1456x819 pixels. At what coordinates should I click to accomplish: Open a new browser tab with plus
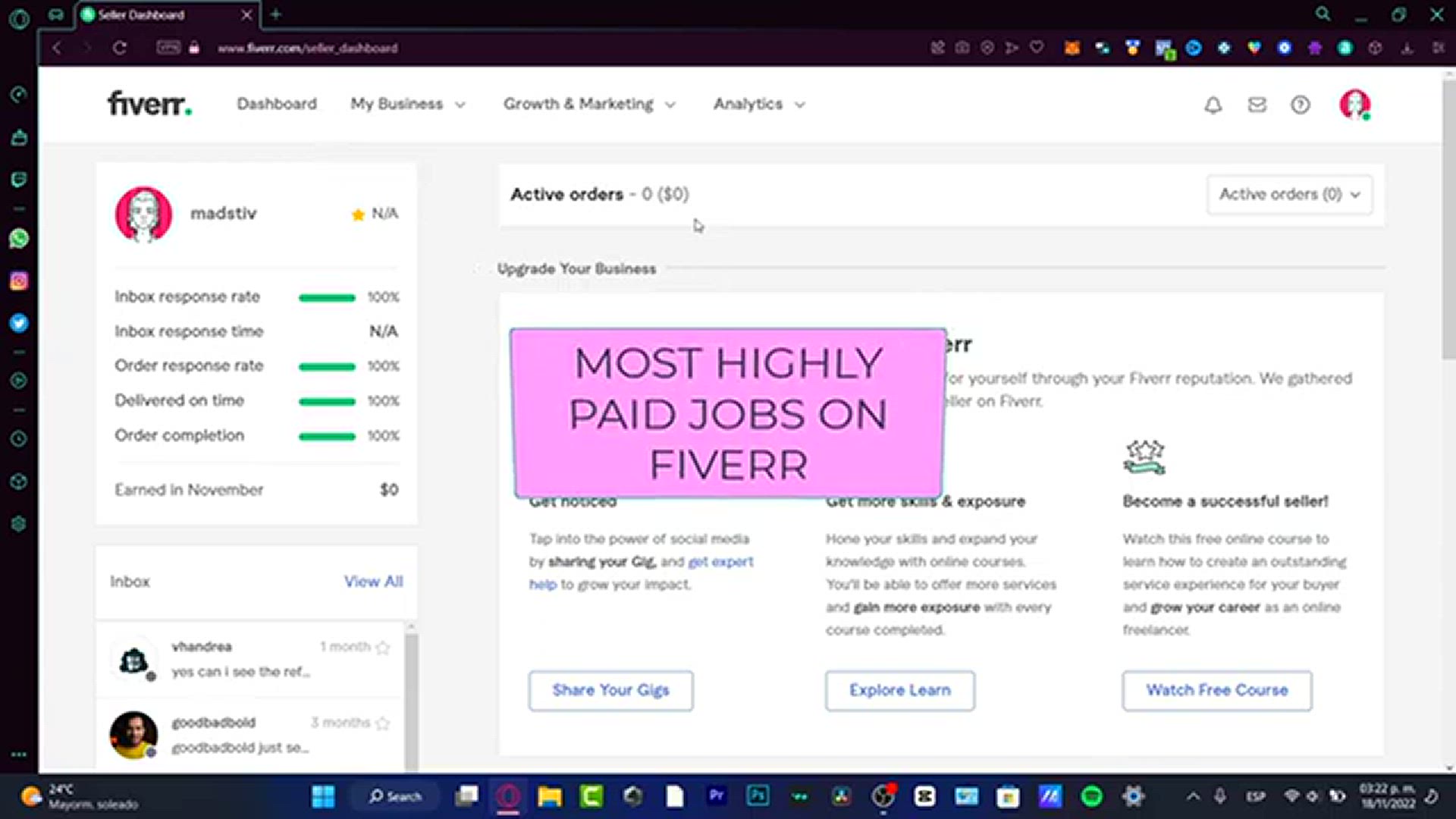pos(276,14)
